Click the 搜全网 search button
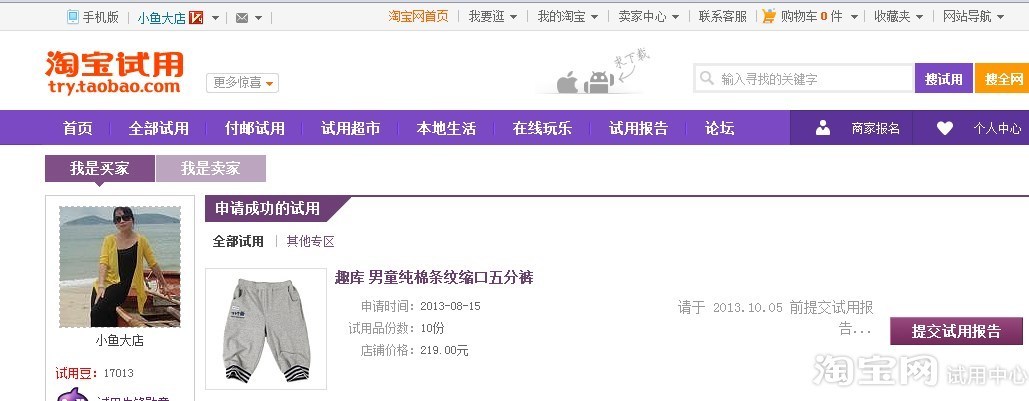The height and width of the screenshot is (401, 1029). click(x=1002, y=79)
